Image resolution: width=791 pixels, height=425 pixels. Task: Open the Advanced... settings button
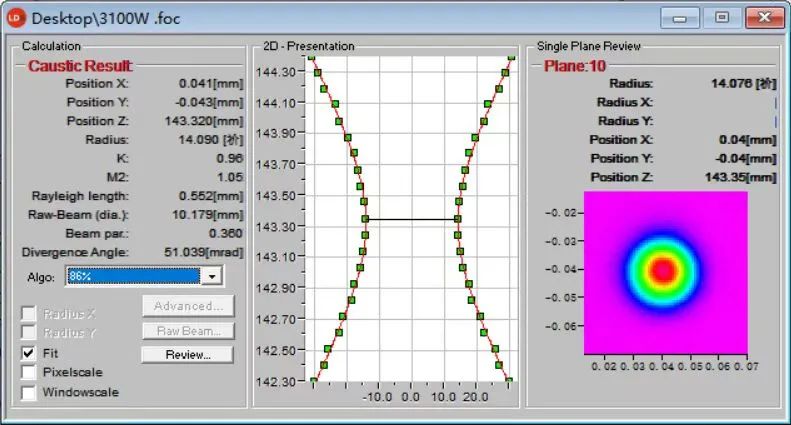tap(188, 306)
